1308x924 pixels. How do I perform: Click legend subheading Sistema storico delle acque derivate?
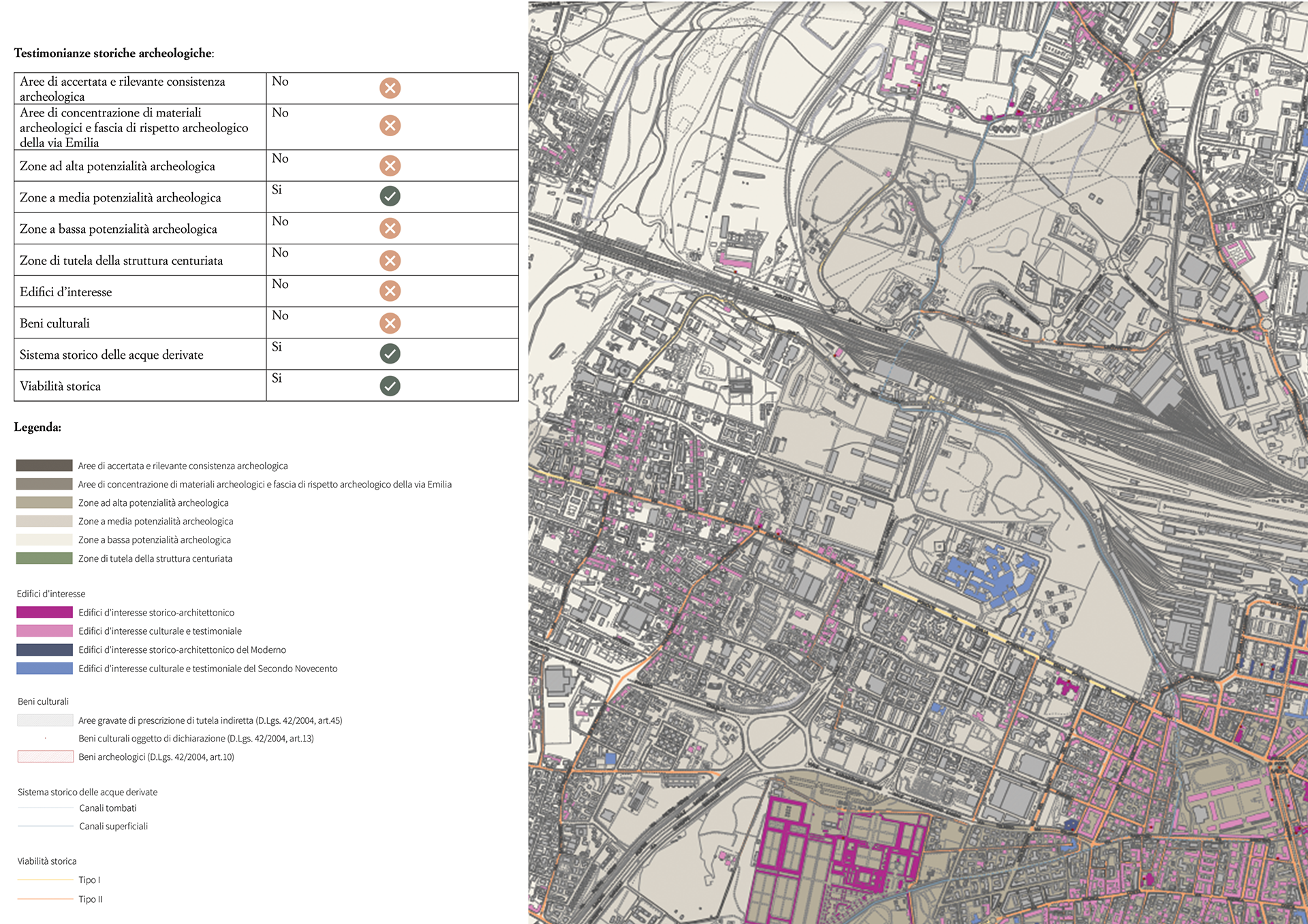87,792
